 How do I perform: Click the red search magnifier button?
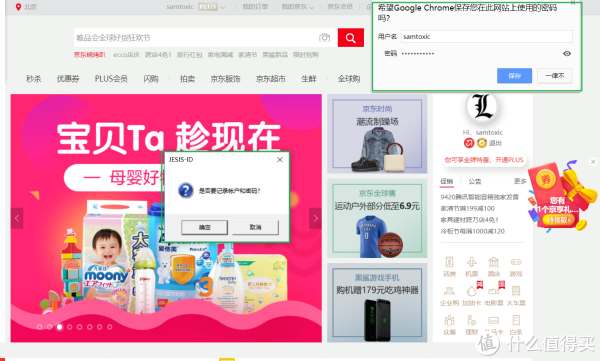(351, 38)
